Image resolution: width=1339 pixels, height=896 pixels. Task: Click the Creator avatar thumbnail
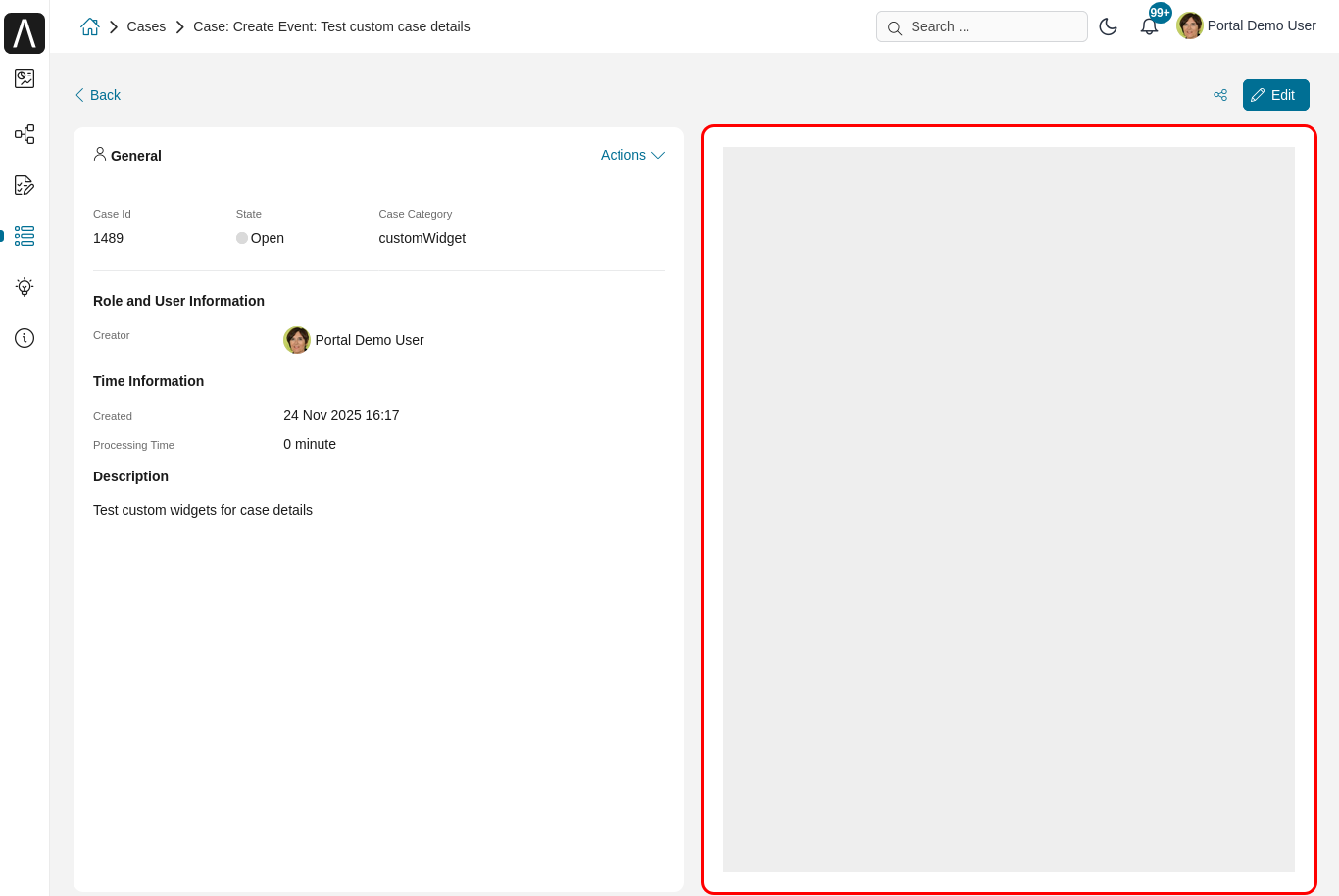(297, 340)
